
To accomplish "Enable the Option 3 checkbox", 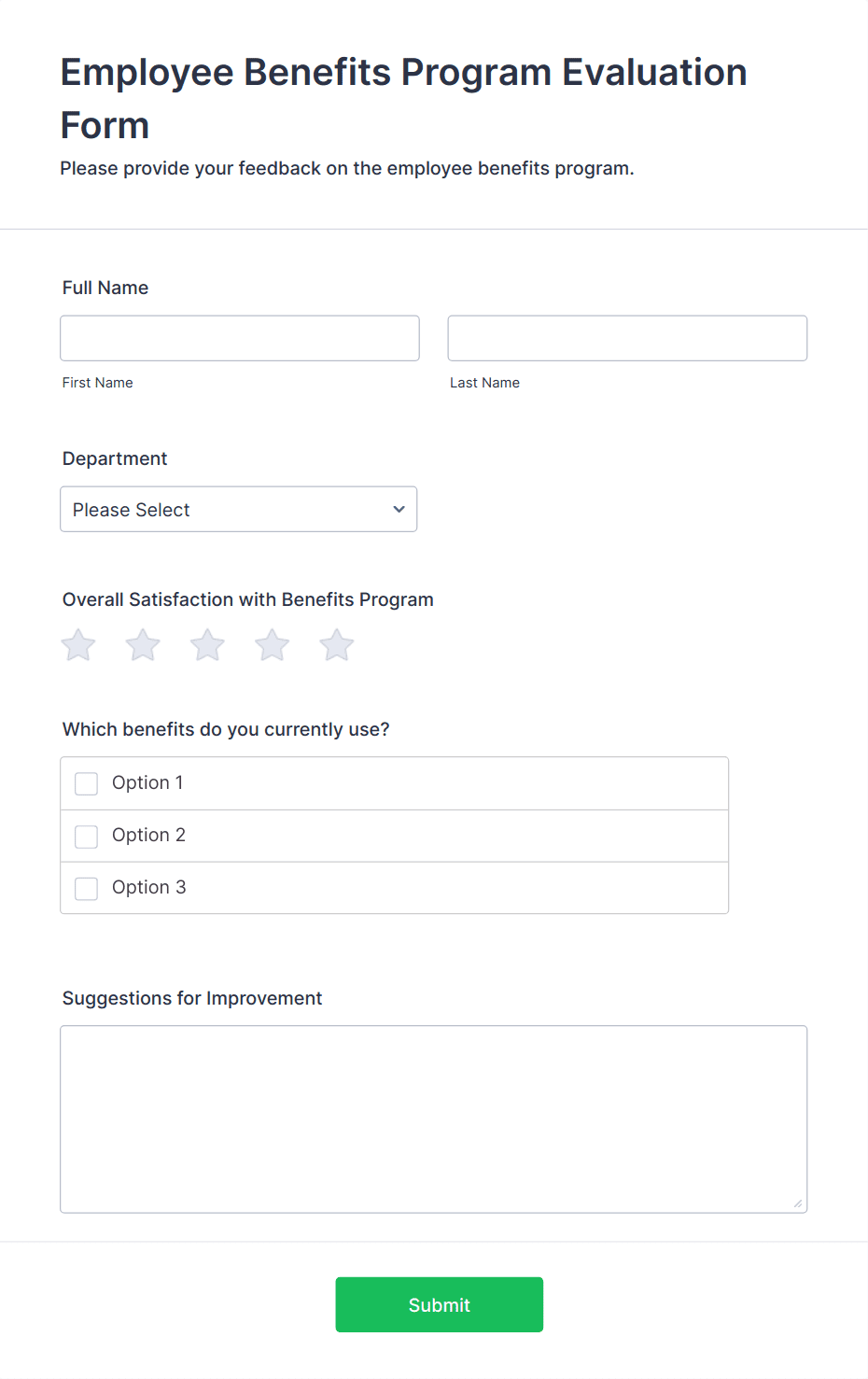I will [x=87, y=888].
